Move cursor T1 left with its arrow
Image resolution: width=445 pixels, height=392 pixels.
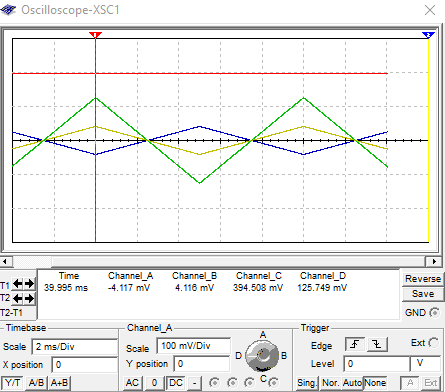tap(17, 284)
